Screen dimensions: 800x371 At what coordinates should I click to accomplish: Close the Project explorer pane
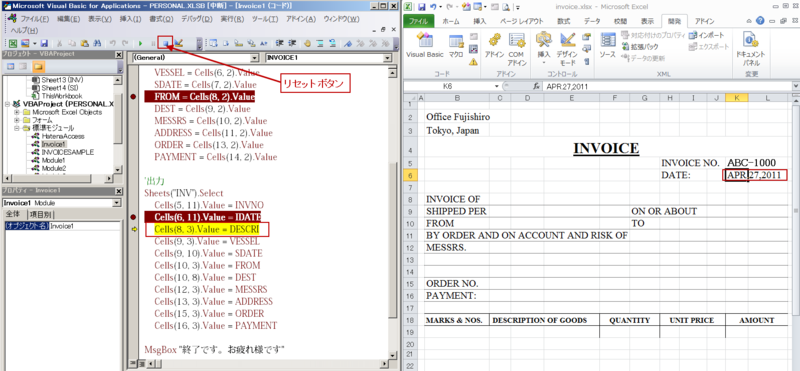coord(118,55)
